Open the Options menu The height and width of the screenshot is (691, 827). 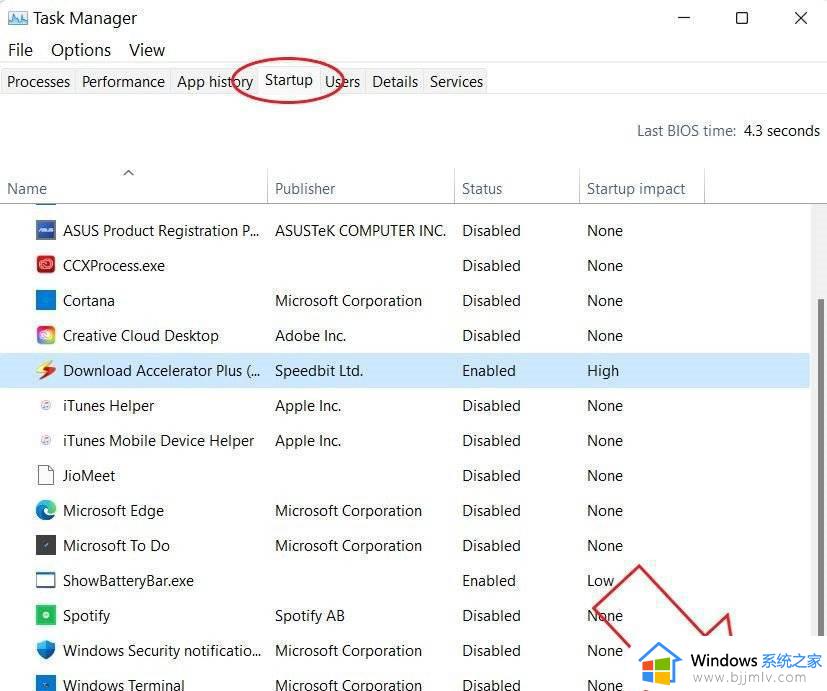coord(81,50)
